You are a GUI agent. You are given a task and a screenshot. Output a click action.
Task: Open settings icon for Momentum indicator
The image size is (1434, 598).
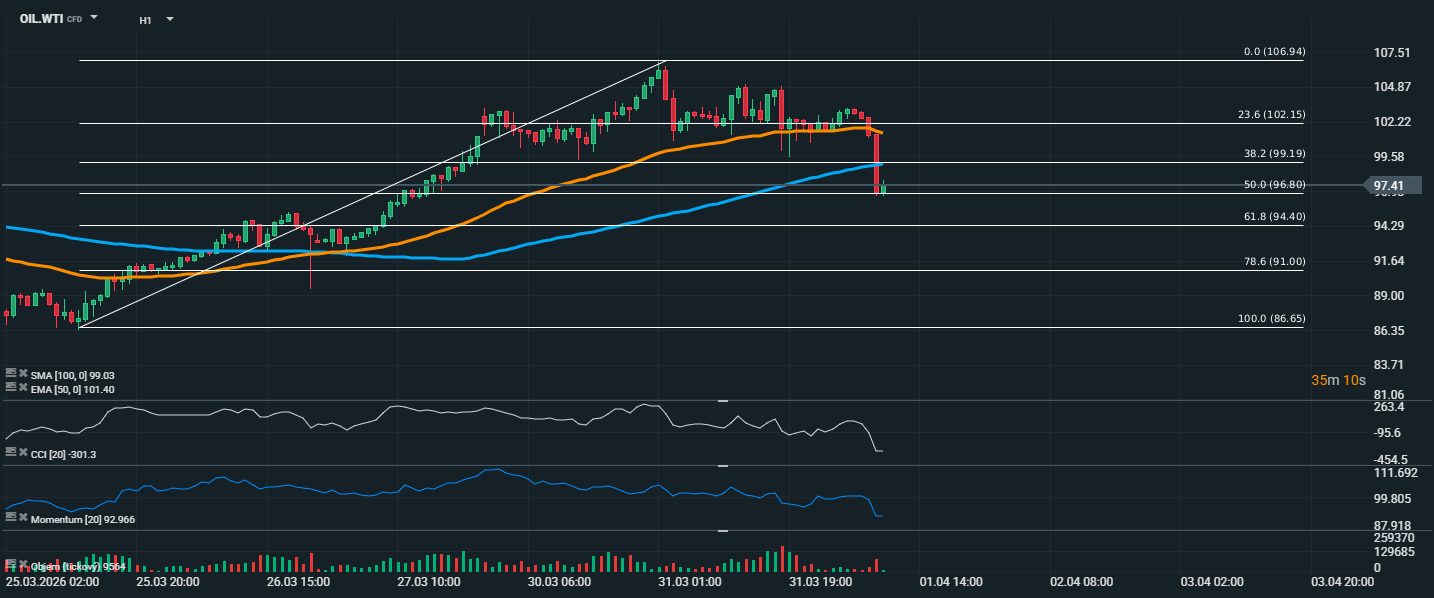click(x=11, y=517)
